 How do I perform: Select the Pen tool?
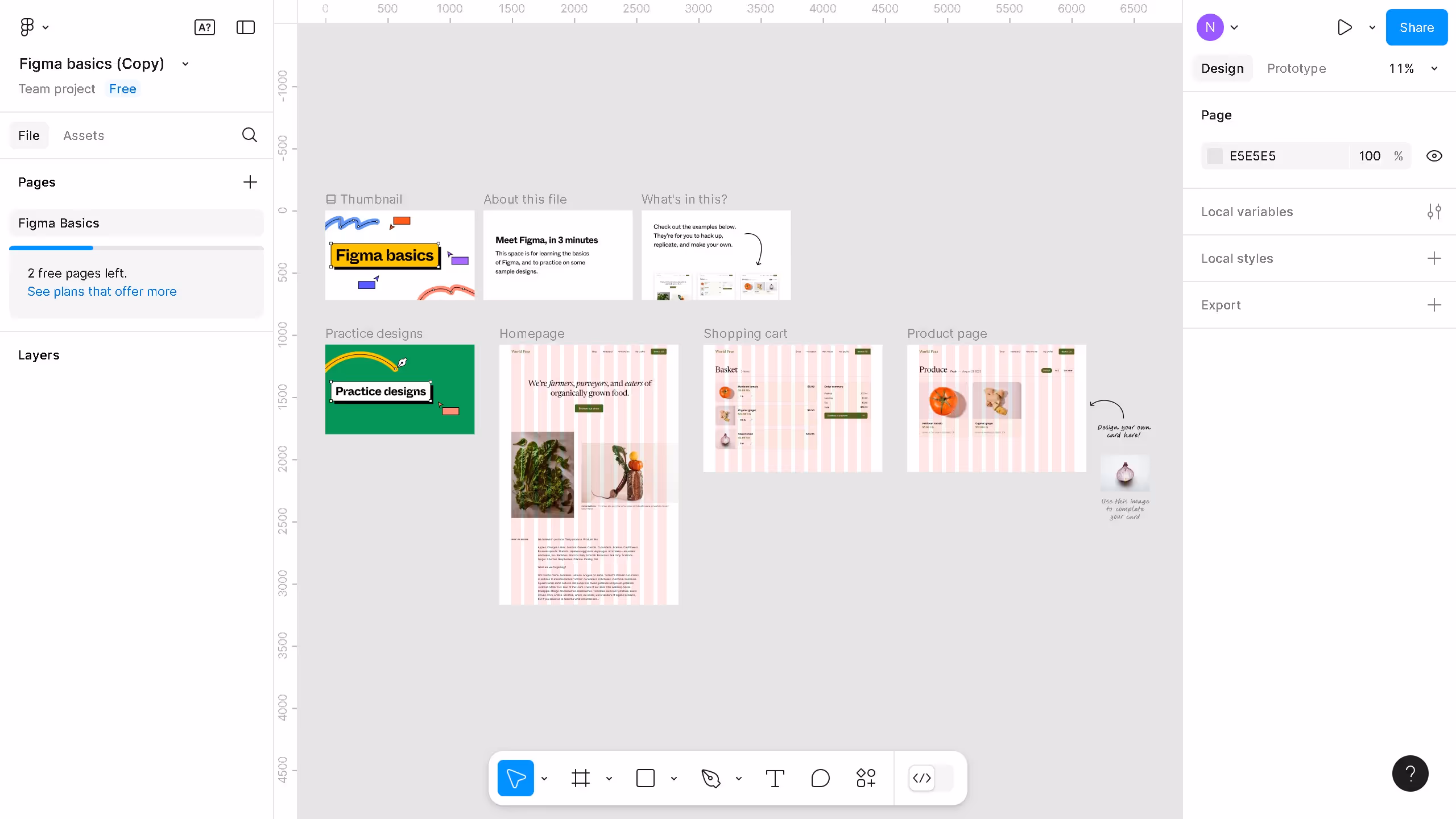[x=710, y=778]
